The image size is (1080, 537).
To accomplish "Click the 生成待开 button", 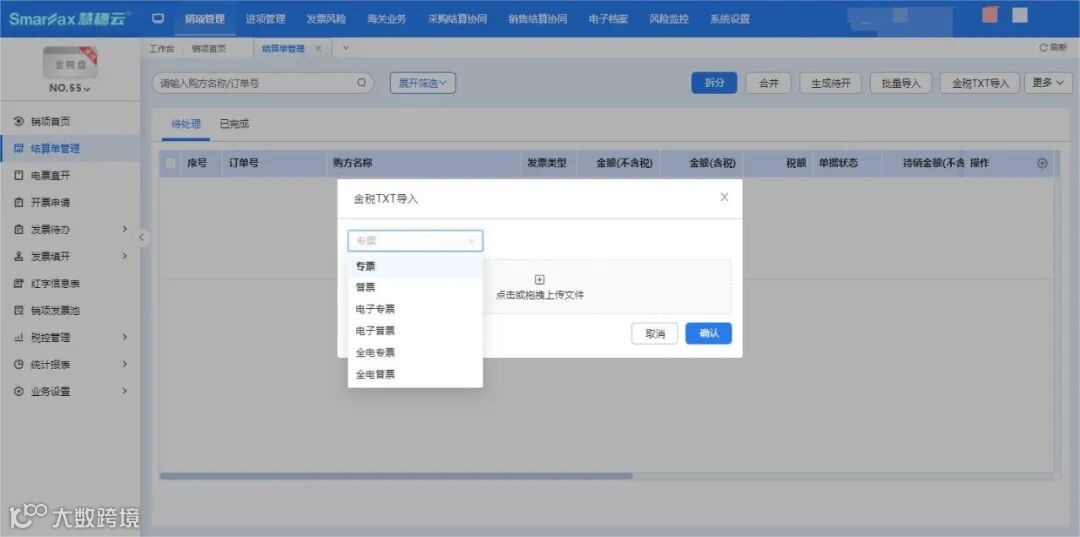I will pyautogui.click(x=831, y=83).
